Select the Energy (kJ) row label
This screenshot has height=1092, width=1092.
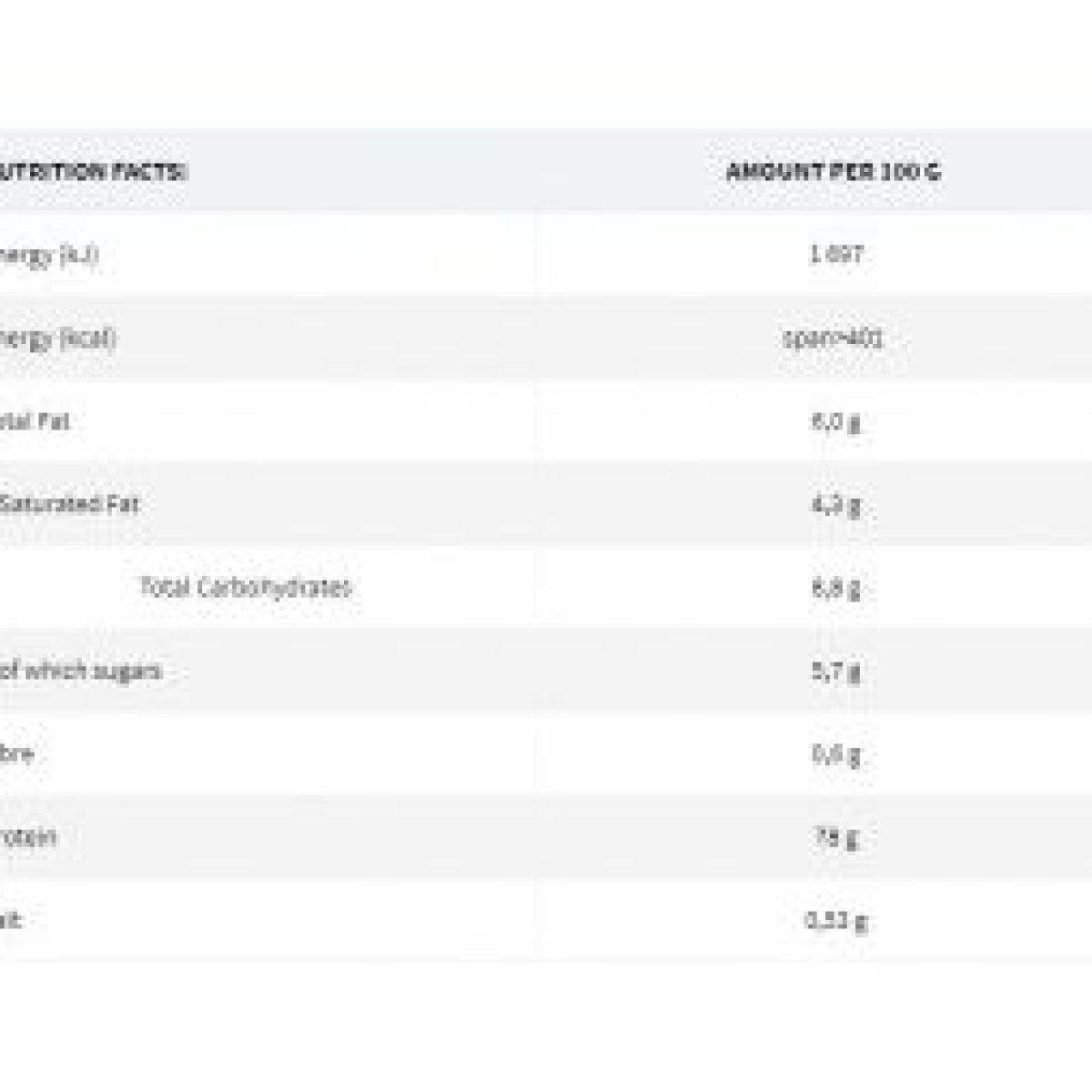tap(49, 255)
